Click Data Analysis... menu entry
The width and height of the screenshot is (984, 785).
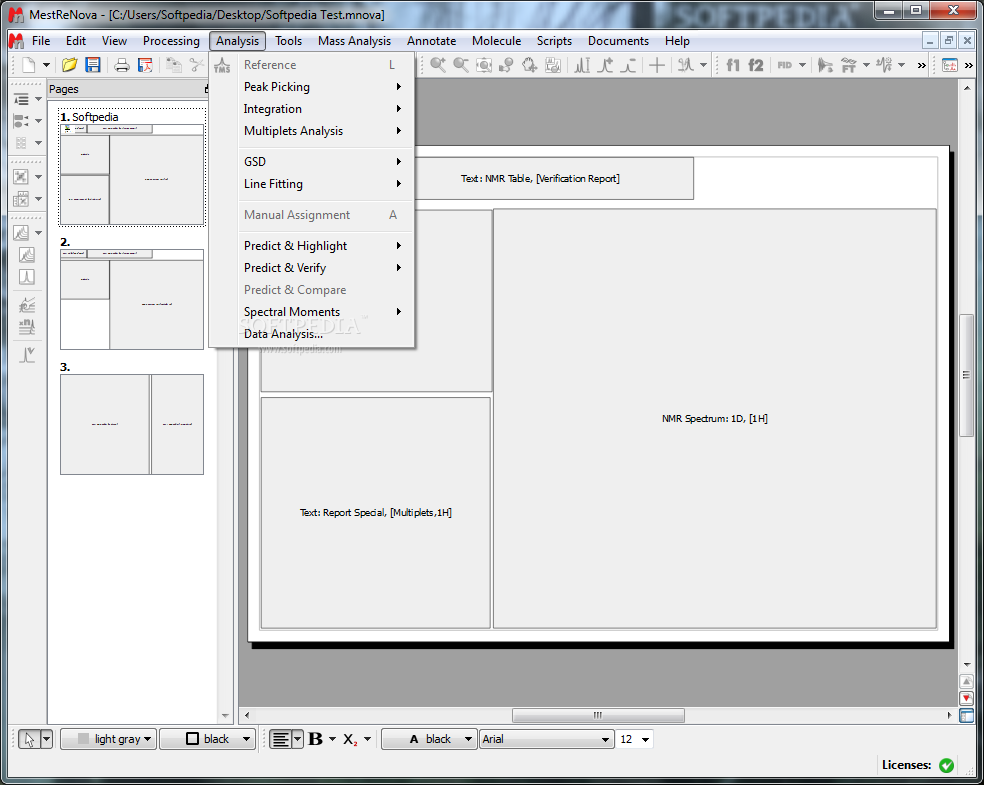click(324, 333)
